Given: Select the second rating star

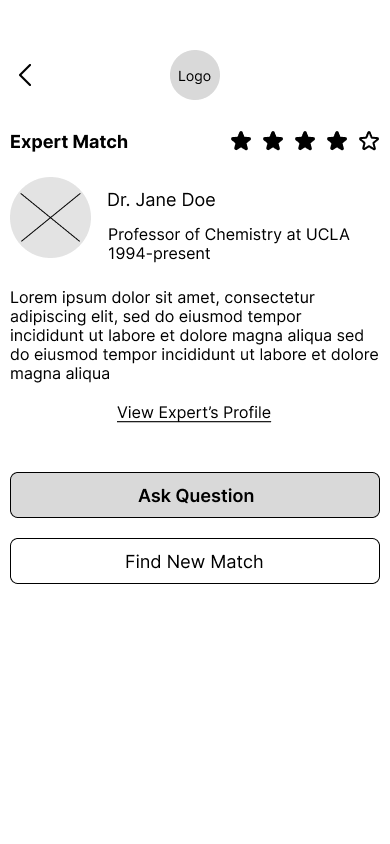Looking at the screenshot, I should click(273, 142).
